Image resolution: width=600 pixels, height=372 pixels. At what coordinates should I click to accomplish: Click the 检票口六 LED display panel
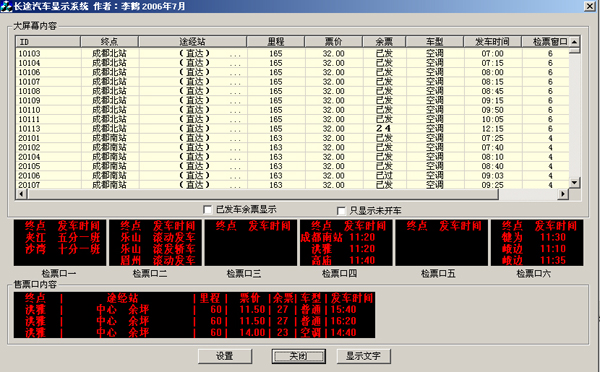pyautogui.click(x=537, y=243)
